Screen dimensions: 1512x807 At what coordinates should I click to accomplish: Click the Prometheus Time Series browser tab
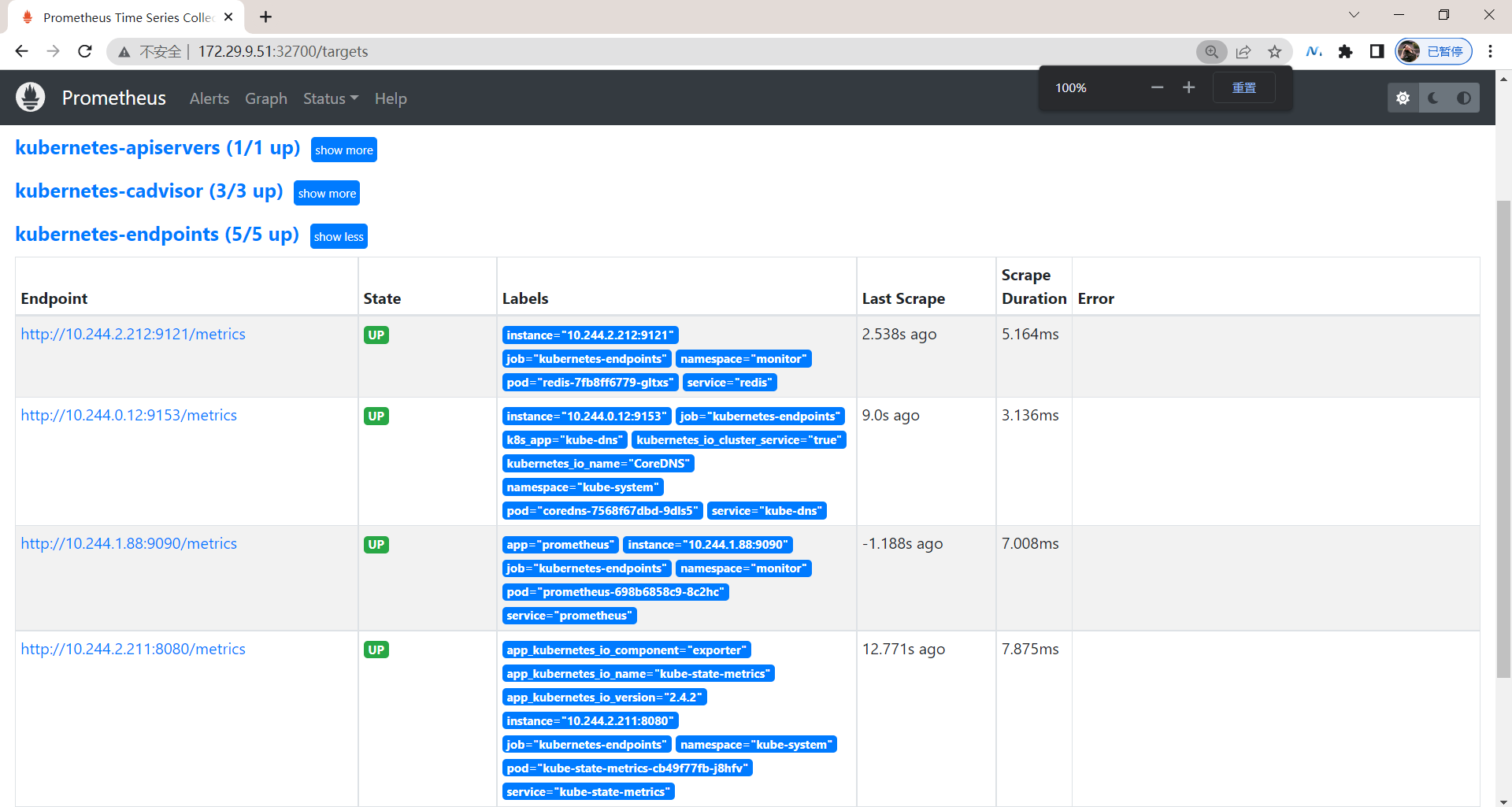pyautogui.click(x=126, y=17)
